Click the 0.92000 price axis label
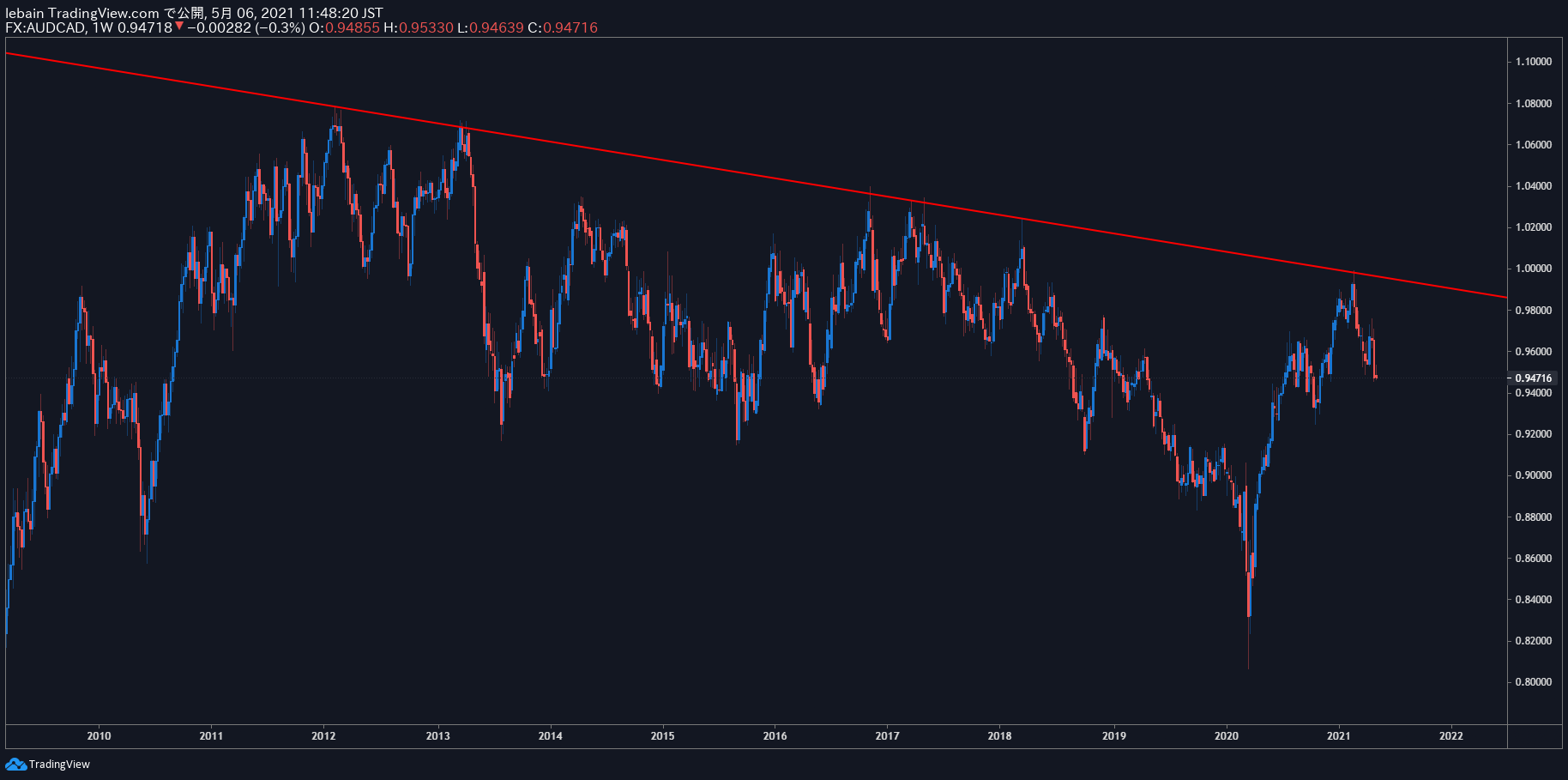Viewport: 1568px width, 780px height. click(x=1534, y=434)
